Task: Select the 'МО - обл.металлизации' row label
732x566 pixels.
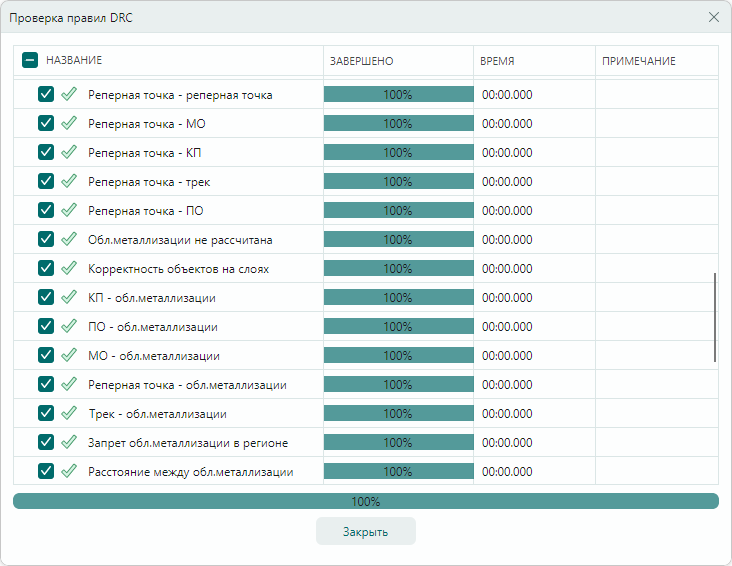Action: [x=154, y=356]
